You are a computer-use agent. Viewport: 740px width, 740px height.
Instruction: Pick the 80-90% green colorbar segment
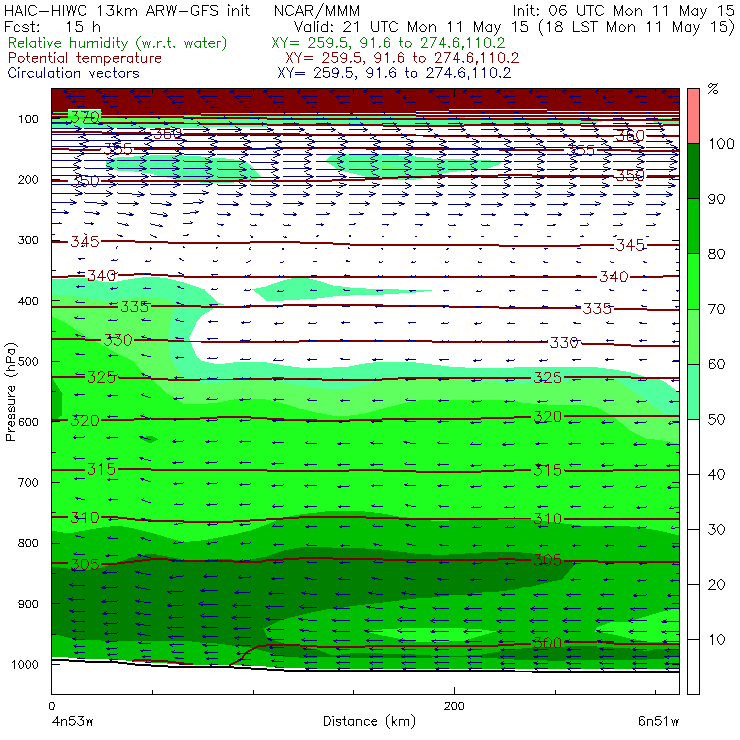point(693,226)
